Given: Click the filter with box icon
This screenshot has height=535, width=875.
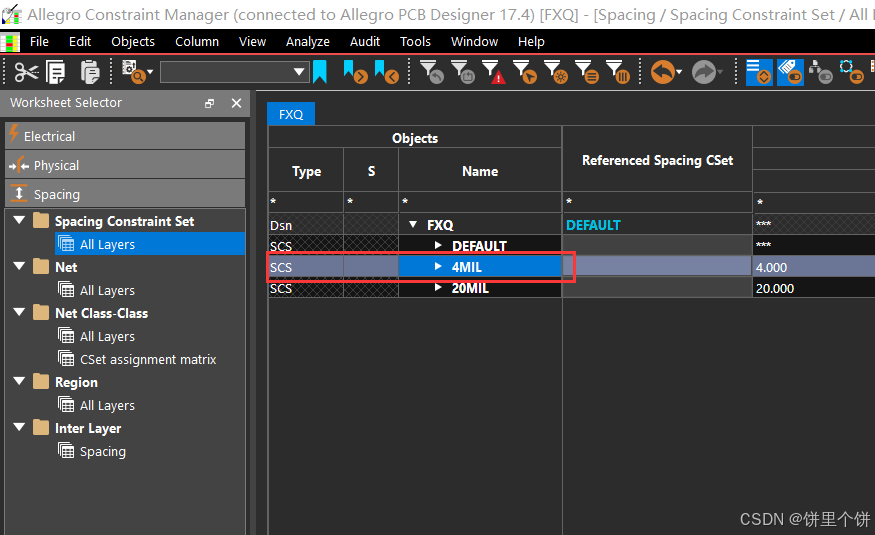Looking at the screenshot, I should 463,72.
